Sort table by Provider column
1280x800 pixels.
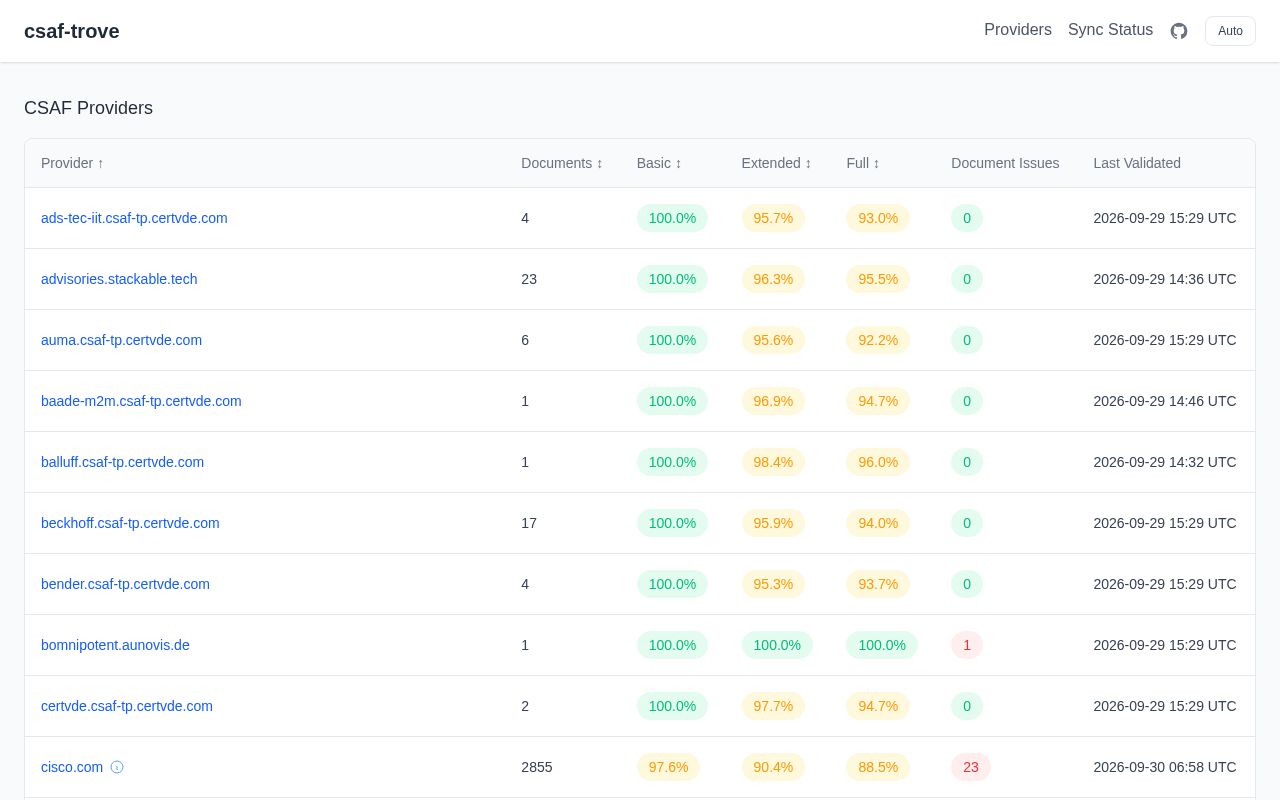(x=72, y=163)
